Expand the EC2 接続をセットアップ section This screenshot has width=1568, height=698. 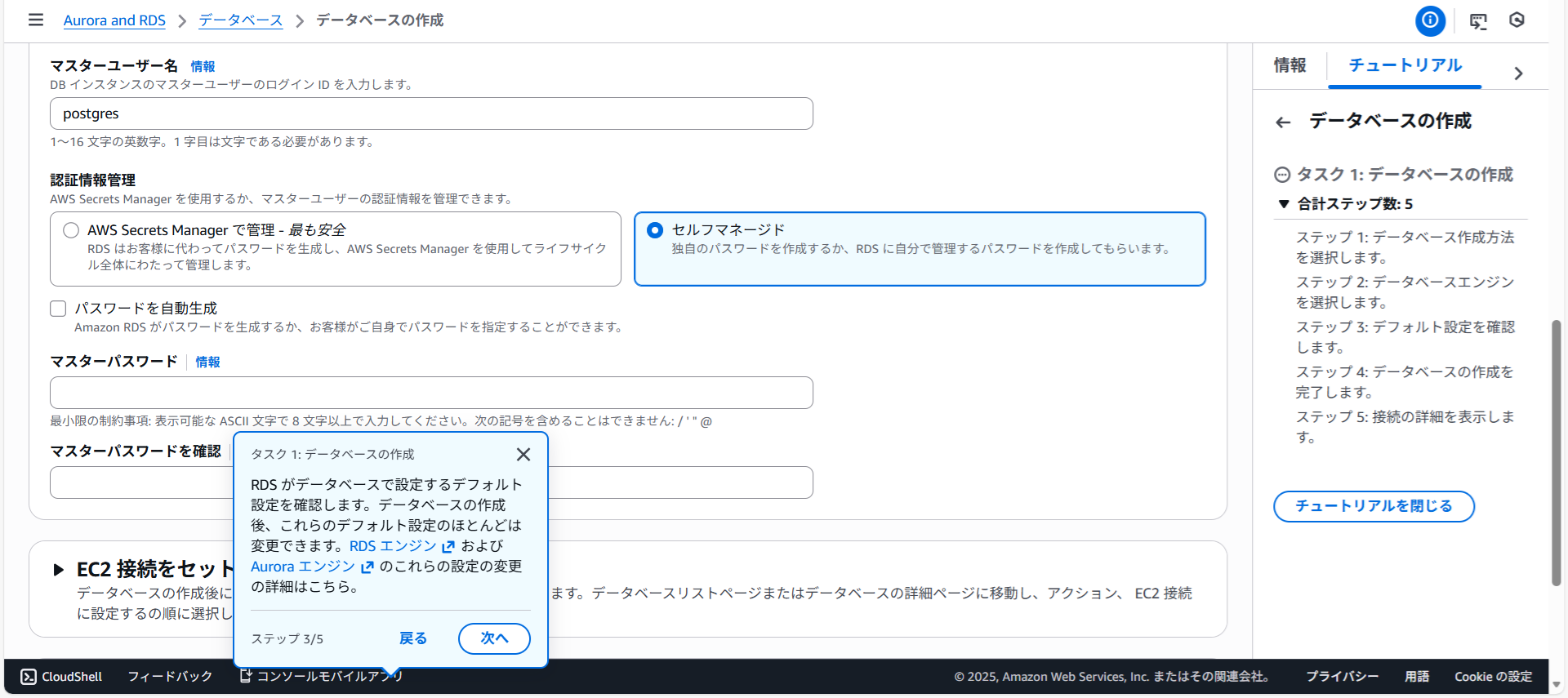click(58, 570)
